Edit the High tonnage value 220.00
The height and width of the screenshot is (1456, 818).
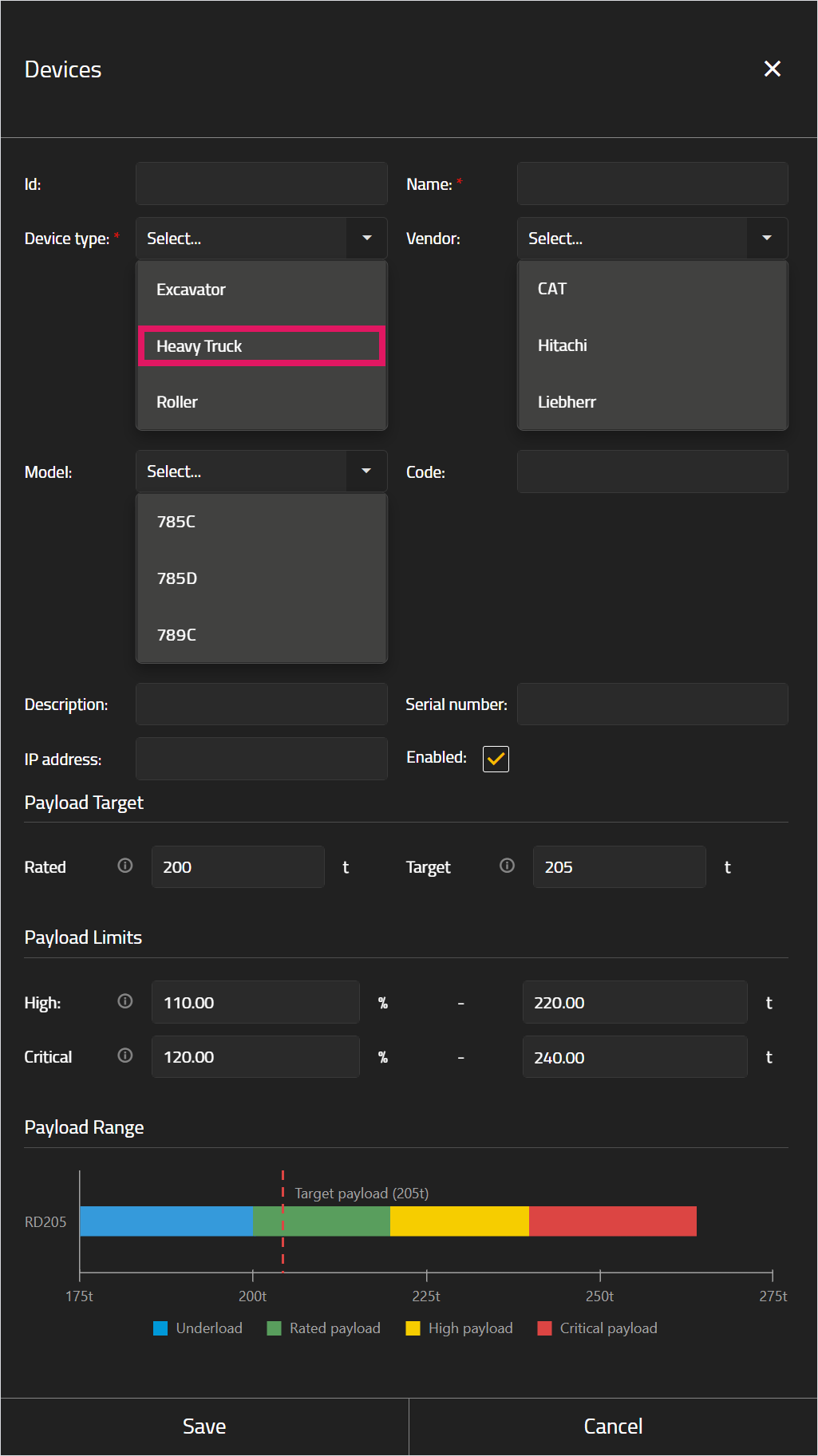coord(635,1002)
